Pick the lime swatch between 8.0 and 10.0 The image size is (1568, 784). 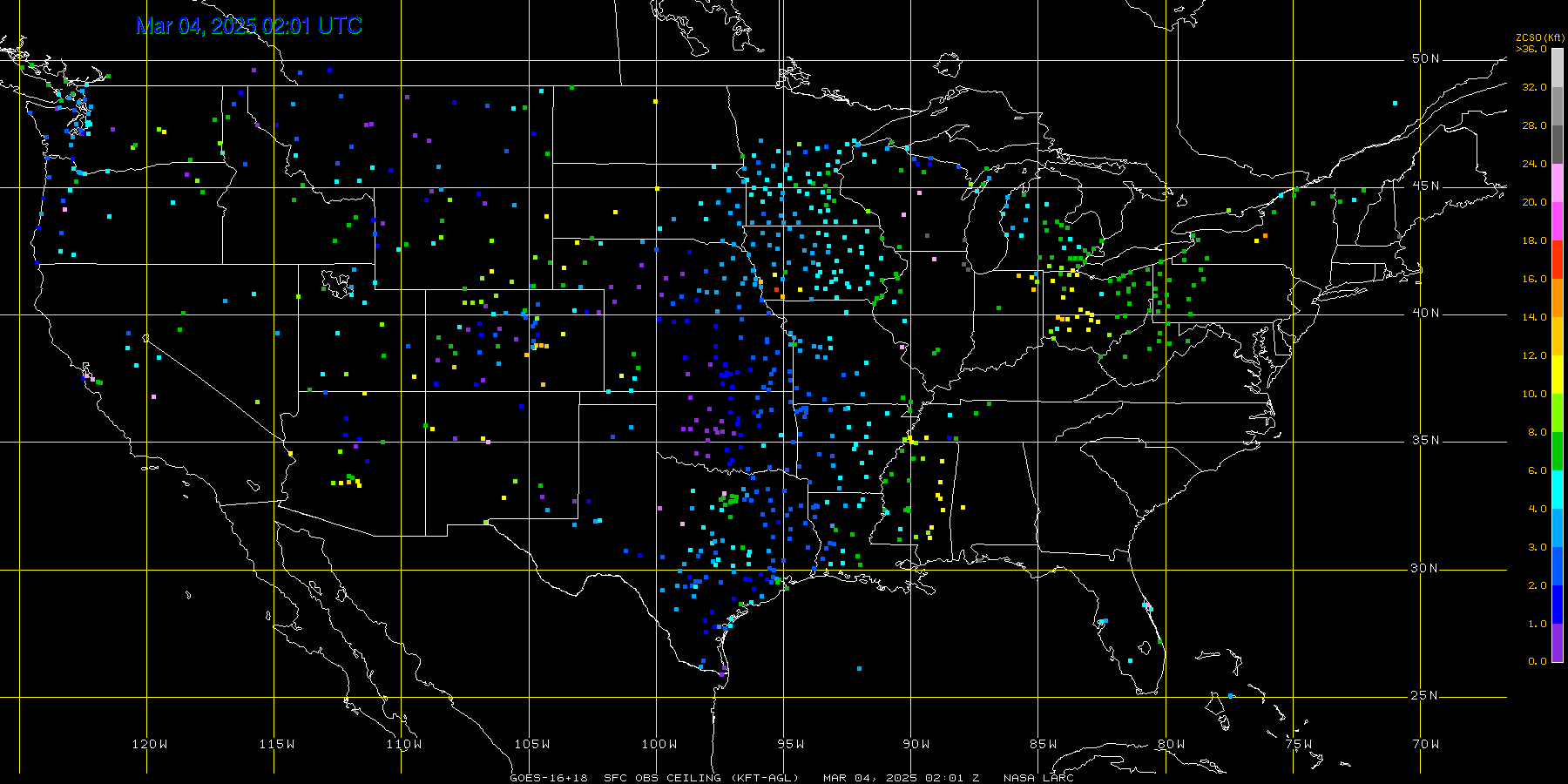click(x=1558, y=413)
